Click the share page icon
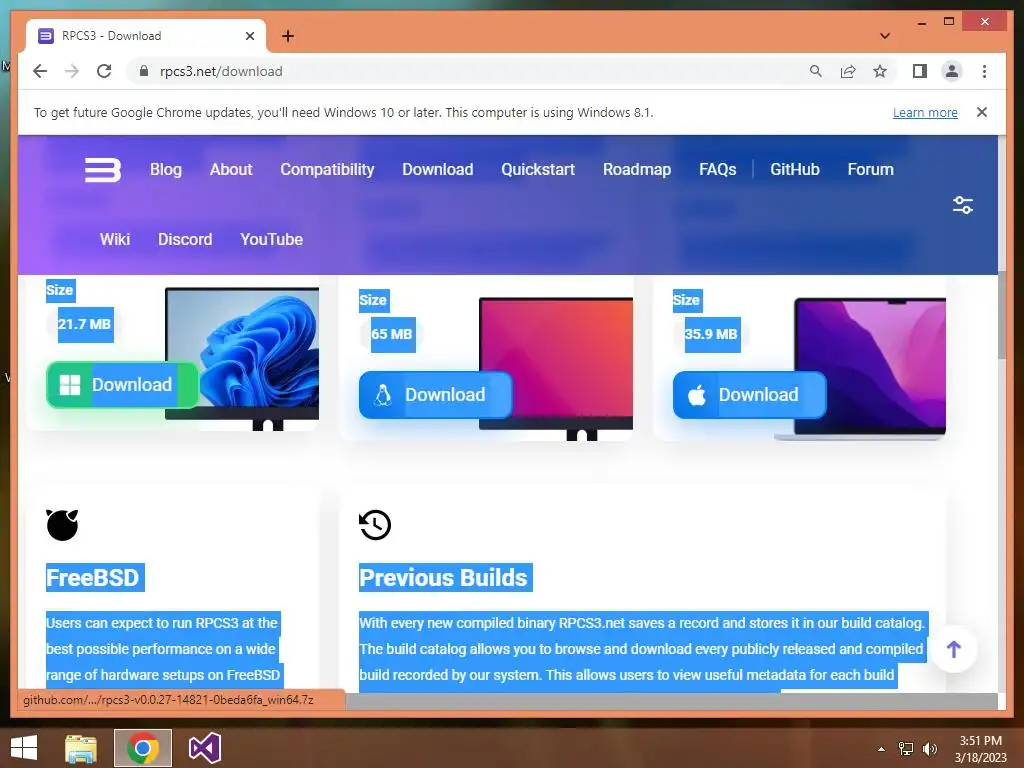Image resolution: width=1024 pixels, height=768 pixels. coord(848,71)
